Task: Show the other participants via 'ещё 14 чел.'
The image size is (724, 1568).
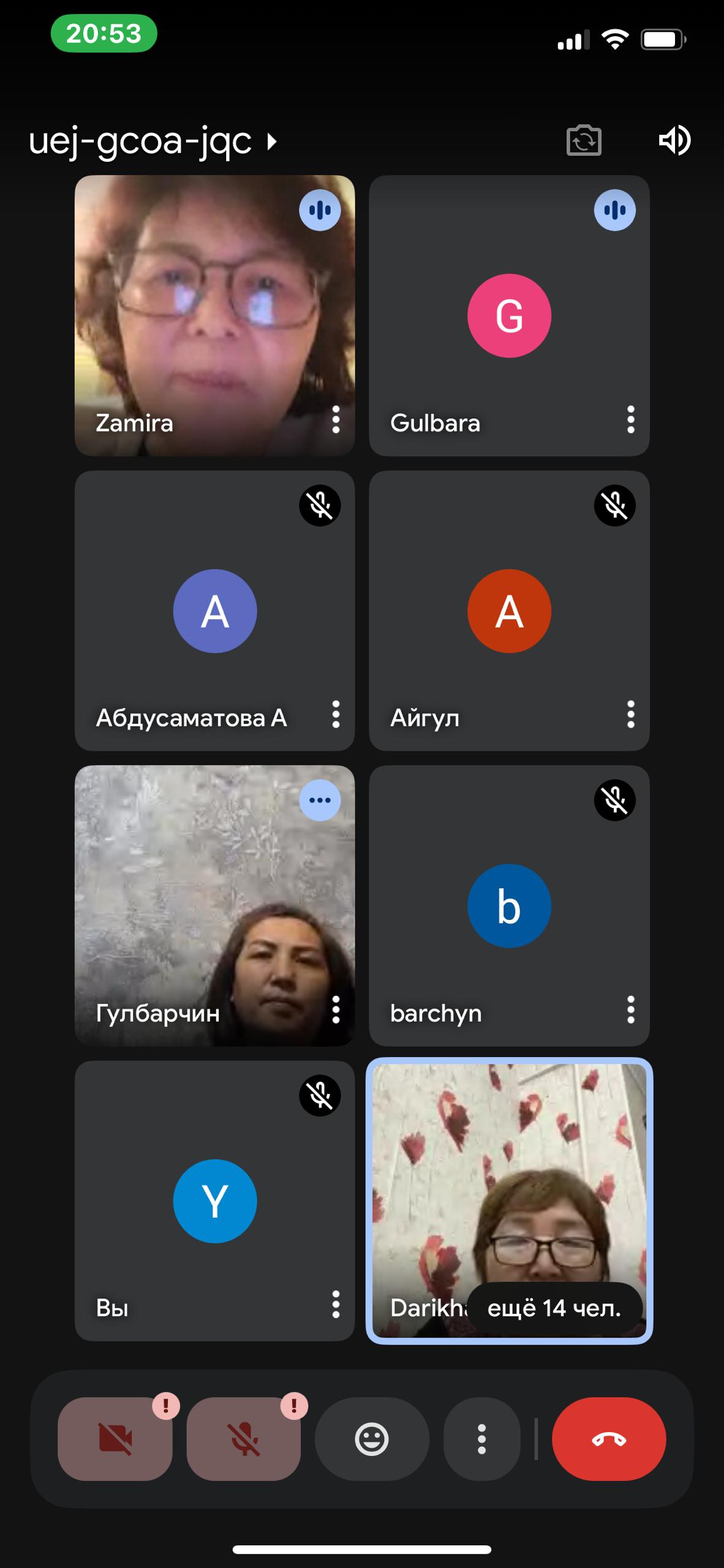Action: [554, 1308]
